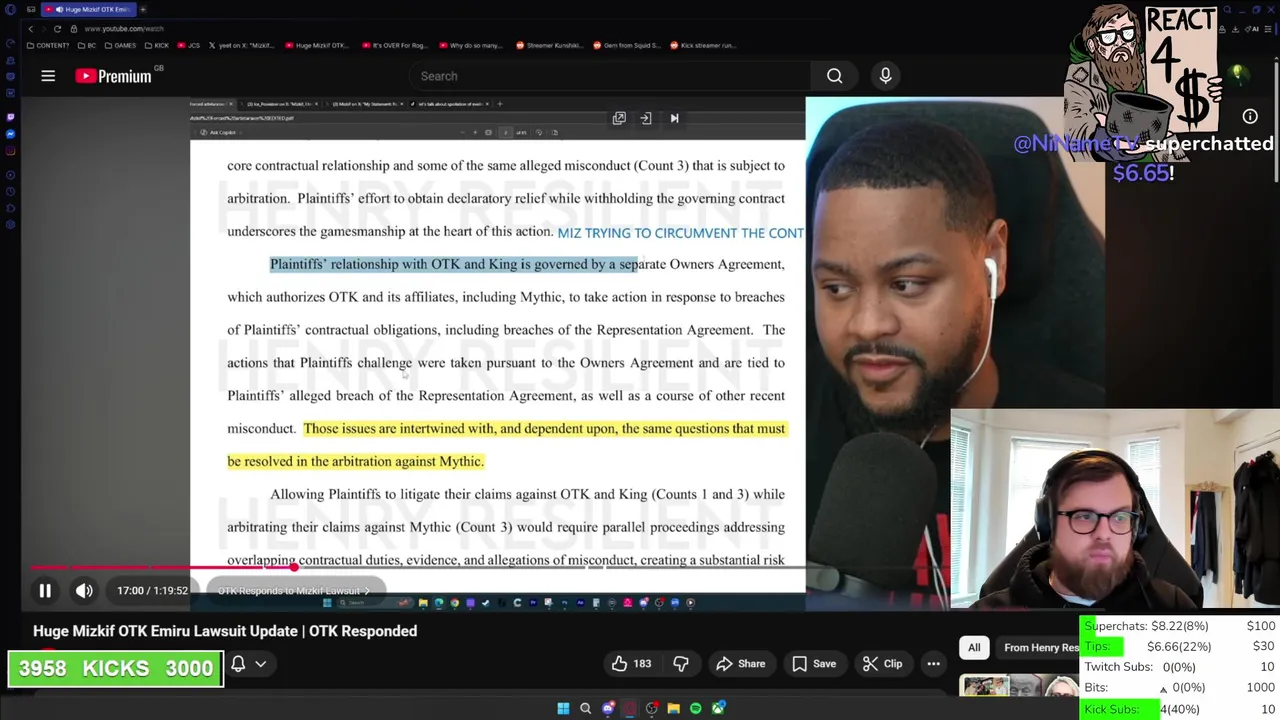Expand the notification options chevron
Image resolution: width=1280 pixels, height=720 pixels.
pos(261,664)
